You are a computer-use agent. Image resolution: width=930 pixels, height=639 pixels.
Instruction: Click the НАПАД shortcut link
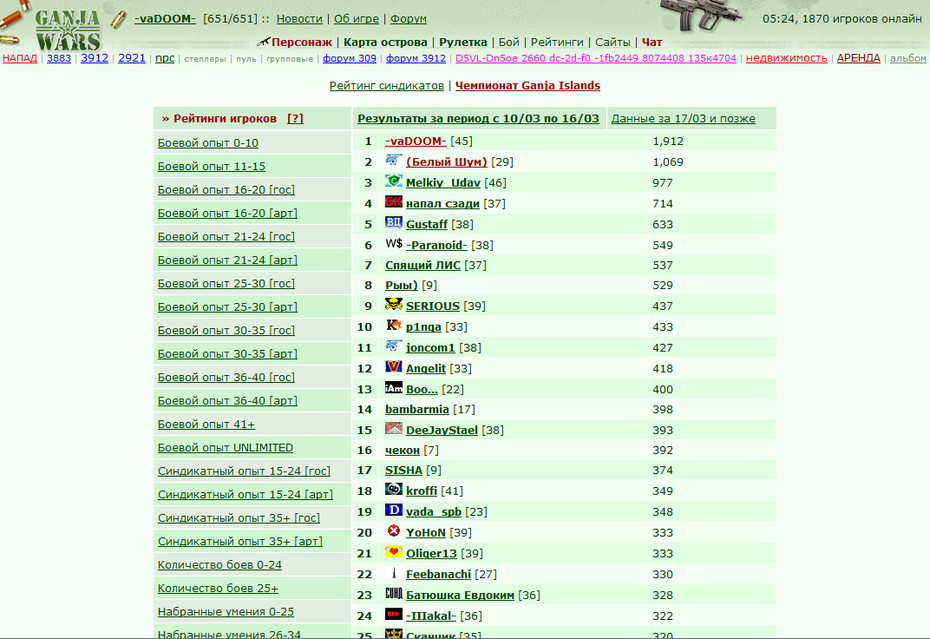point(20,58)
